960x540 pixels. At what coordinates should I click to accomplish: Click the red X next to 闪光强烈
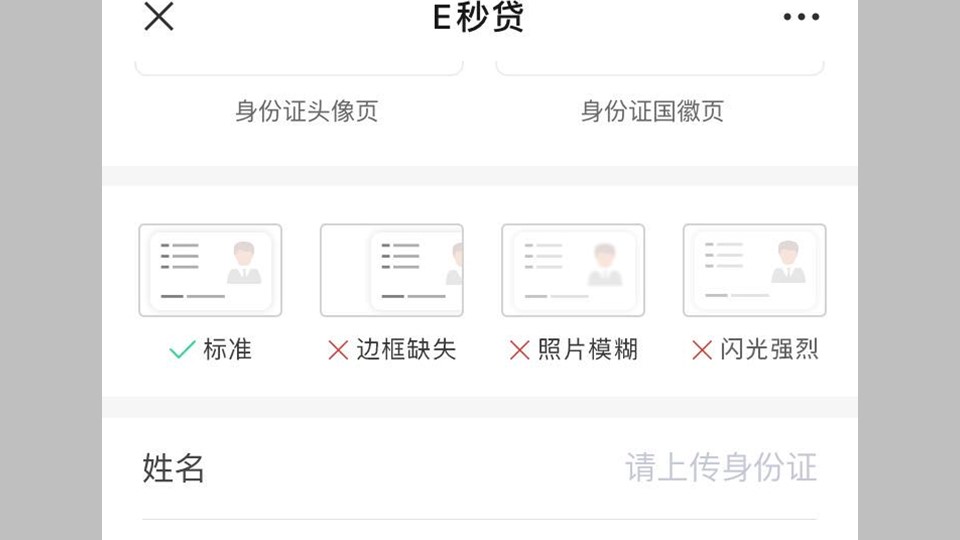pos(702,350)
